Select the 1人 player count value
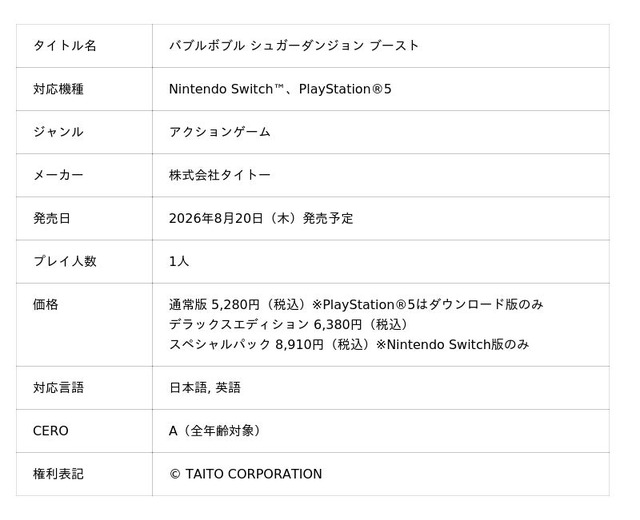Viewport: 640px width, 520px height. tap(179, 261)
